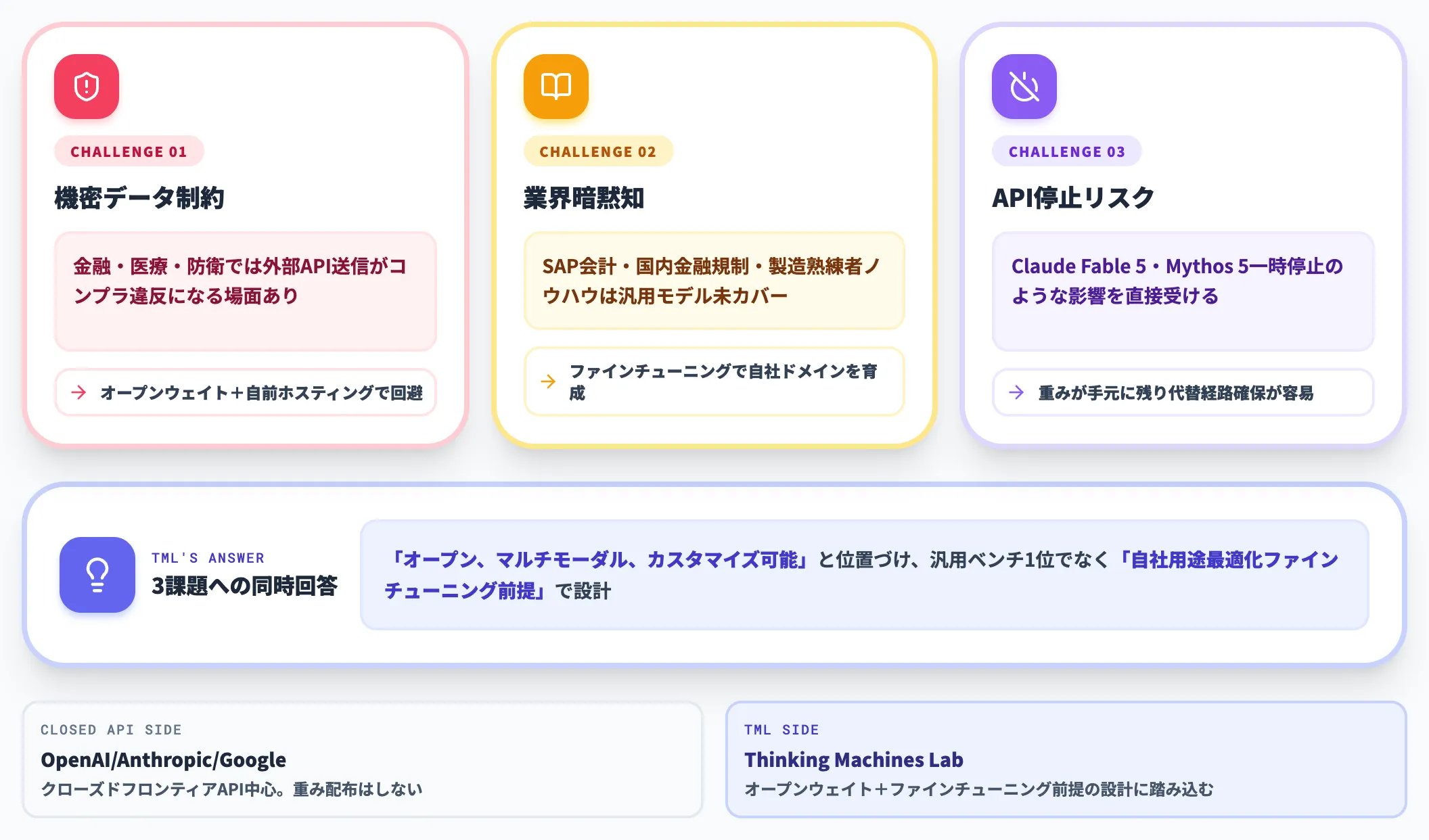The height and width of the screenshot is (840, 1429).
Task: Click the purple arrow before 重みが手元に残り
Action: [x=1016, y=392]
